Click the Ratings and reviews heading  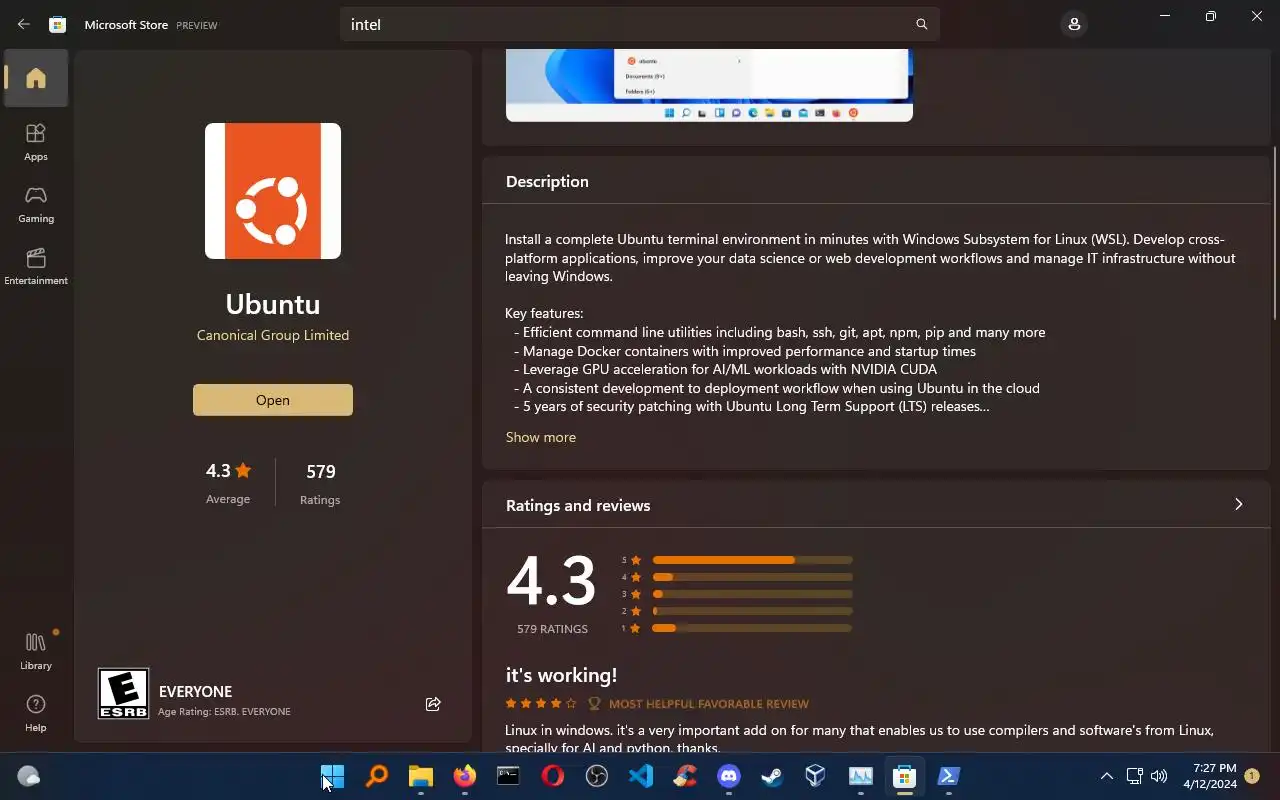[578, 505]
